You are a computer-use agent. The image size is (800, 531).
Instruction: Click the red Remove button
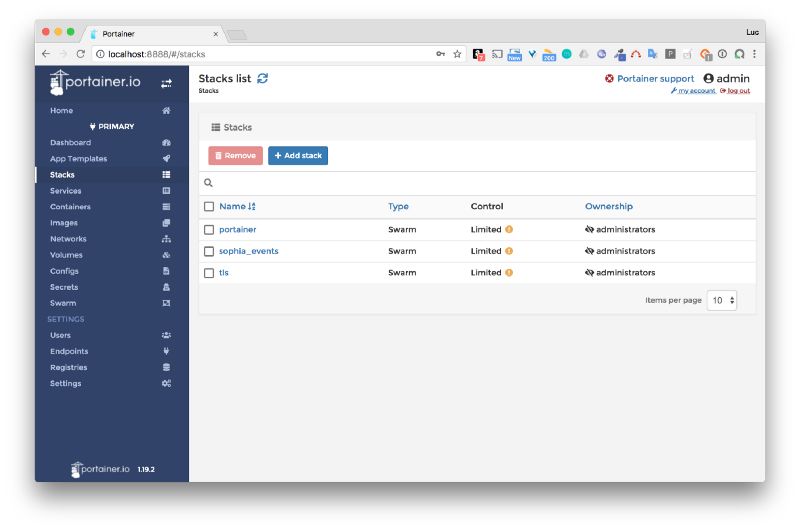(235, 156)
